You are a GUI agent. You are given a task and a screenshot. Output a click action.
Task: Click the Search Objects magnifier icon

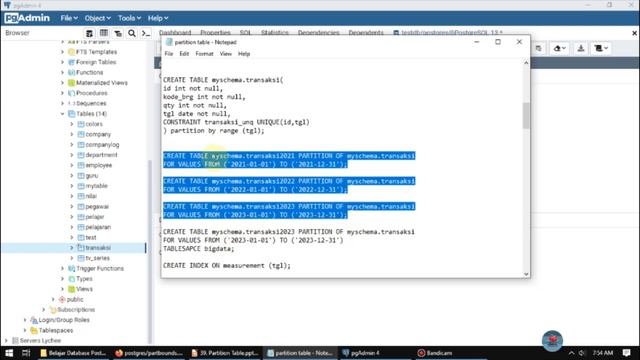coord(132,33)
